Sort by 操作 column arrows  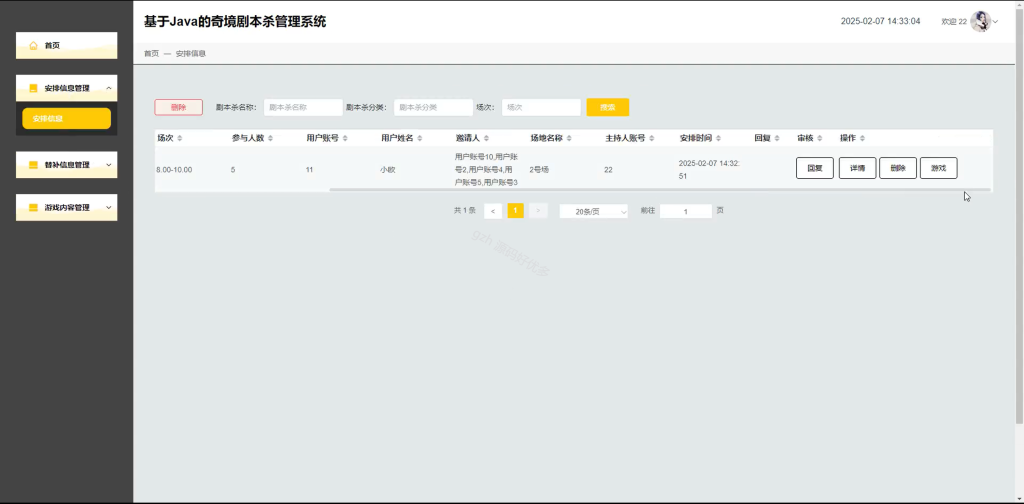click(x=862, y=138)
